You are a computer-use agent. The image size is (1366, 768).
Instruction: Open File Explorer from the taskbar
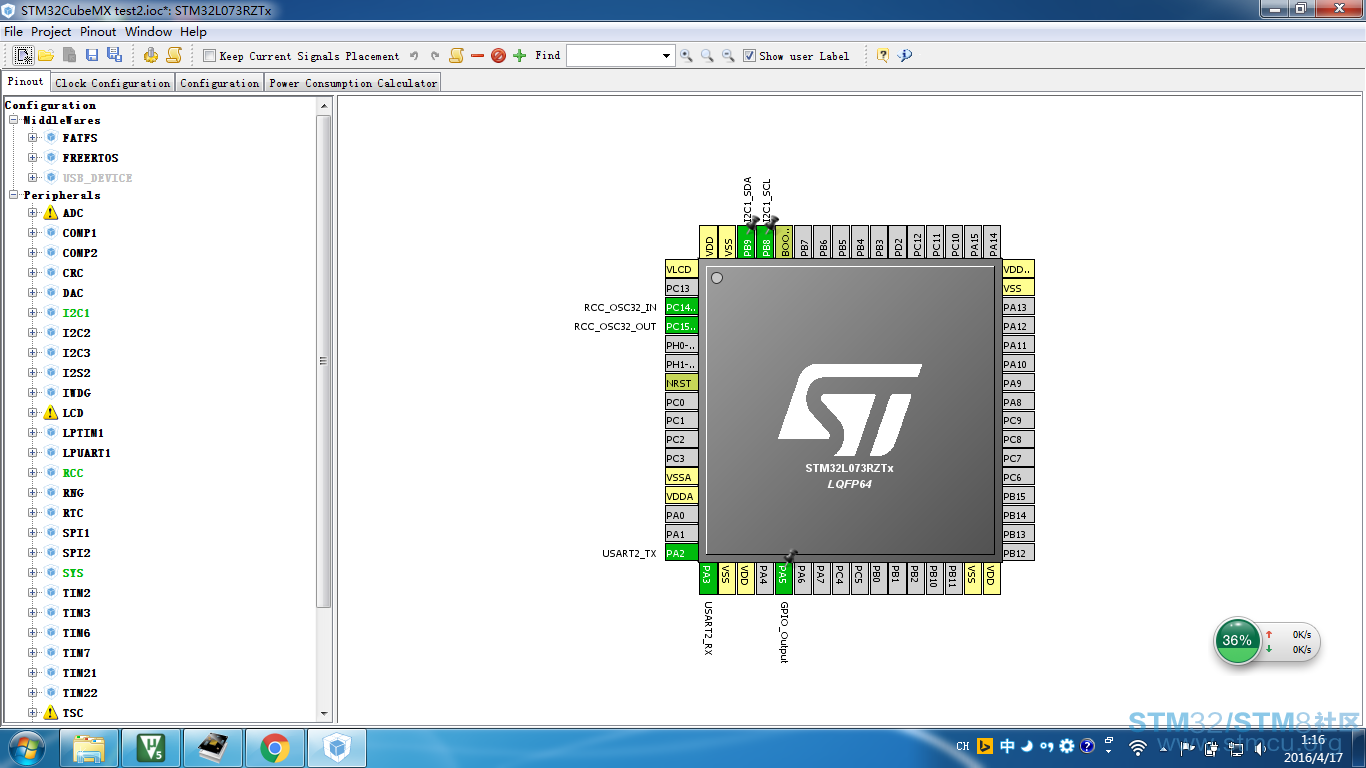(x=89, y=747)
